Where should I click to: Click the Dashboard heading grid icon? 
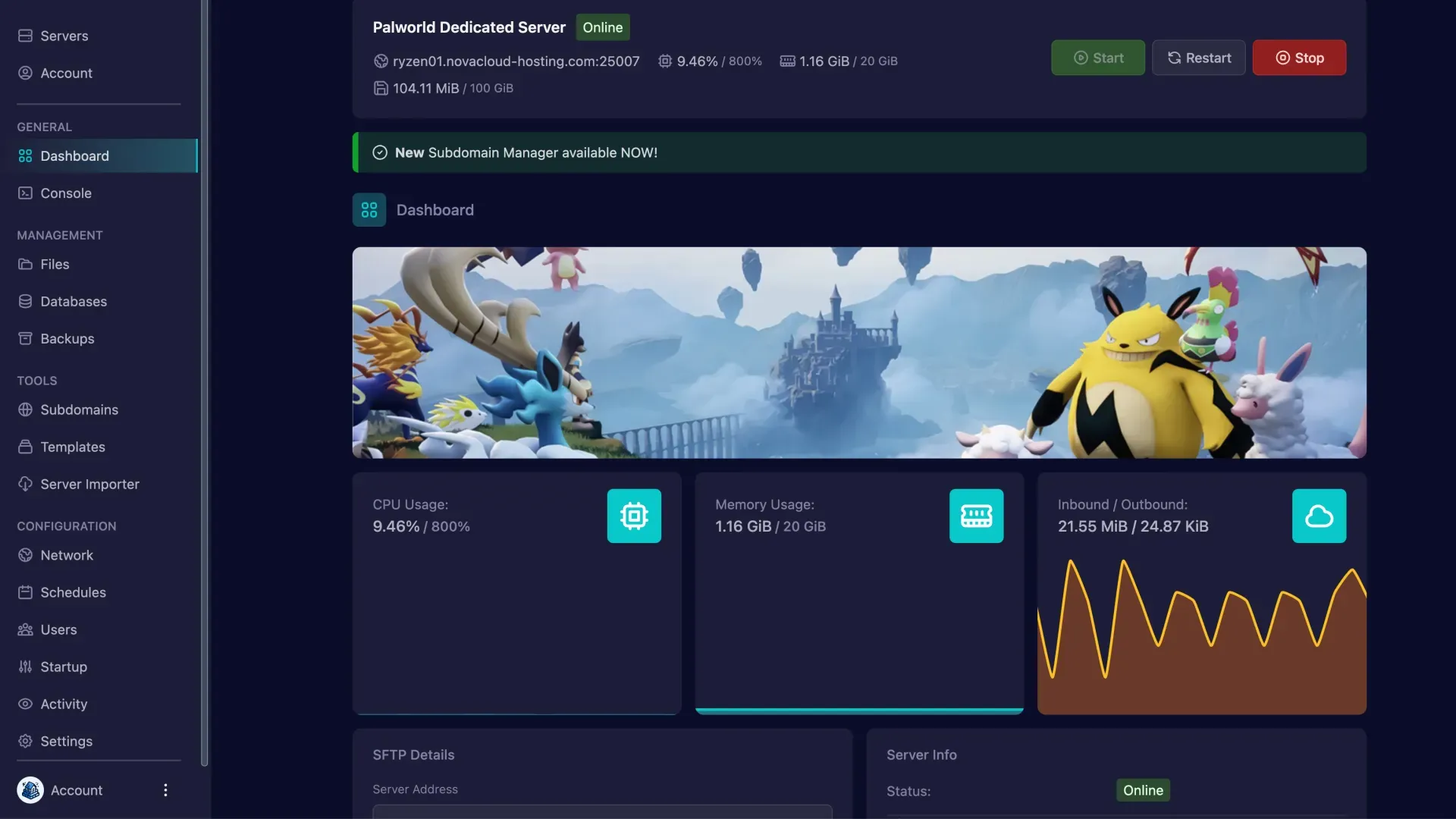click(x=369, y=210)
